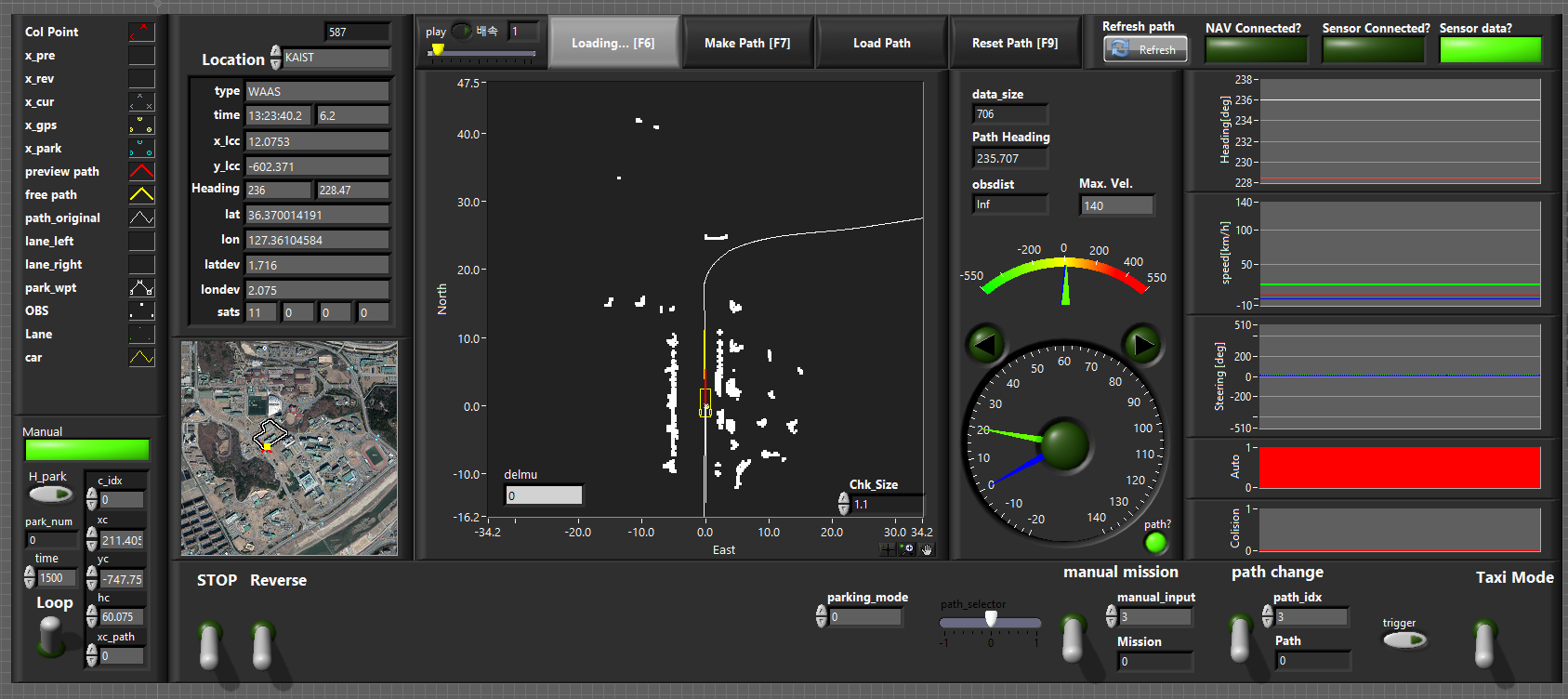Screen dimensions: 1568x699
Task: Click the parking_mode increment/decrement arrows
Action: (x=821, y=616)
